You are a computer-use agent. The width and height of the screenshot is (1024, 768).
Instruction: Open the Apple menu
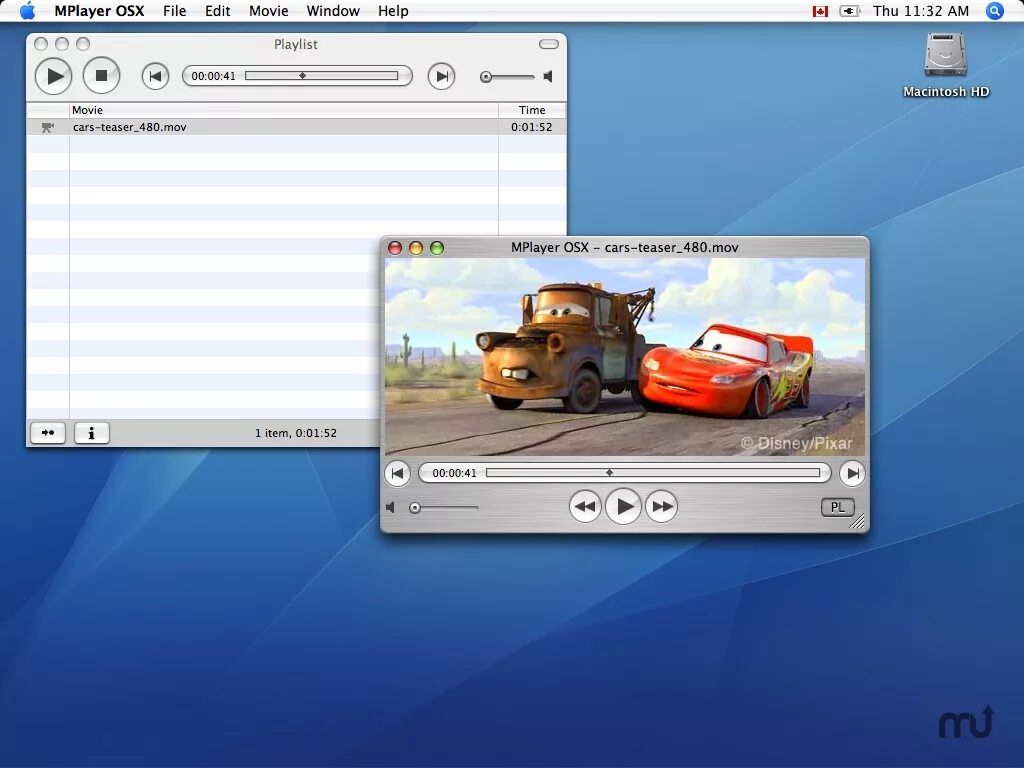[27, 11]
